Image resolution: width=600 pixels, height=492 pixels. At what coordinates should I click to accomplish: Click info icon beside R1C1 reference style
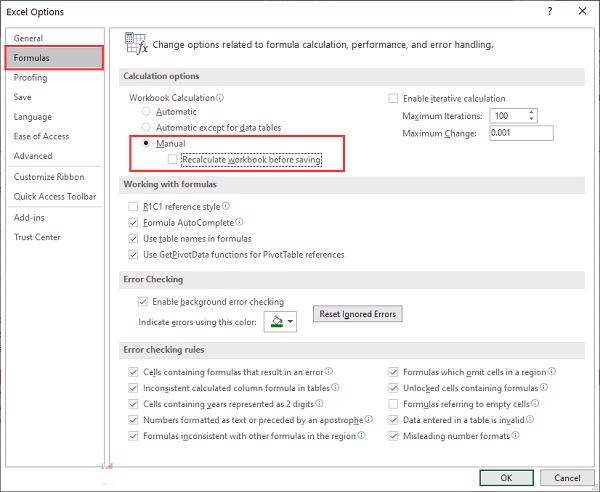click(x=226, y=206)
